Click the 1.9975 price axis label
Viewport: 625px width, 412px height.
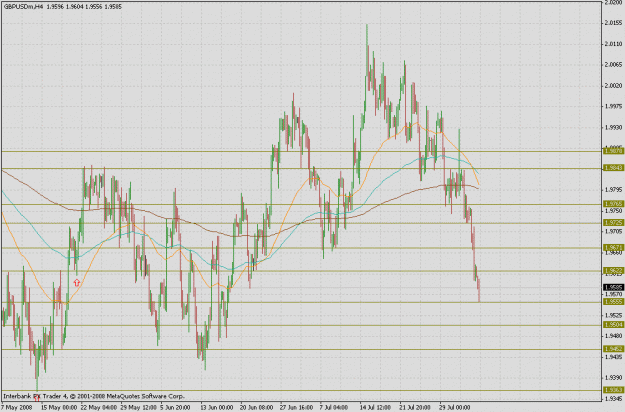[x=613, y=106]
